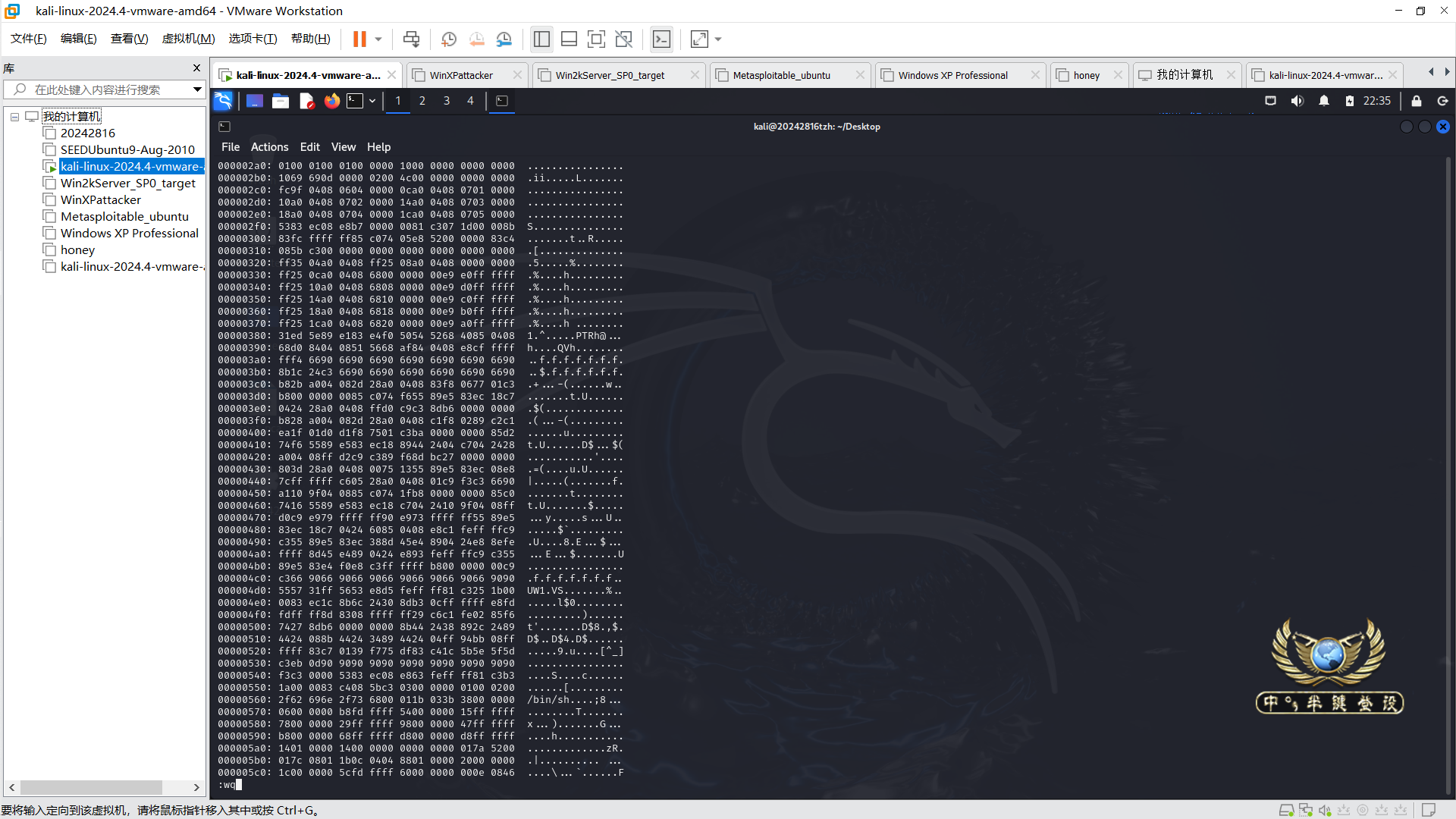
Task: Select Metasploitable_ubuntu in the library tree
Action: pos(124,217)
